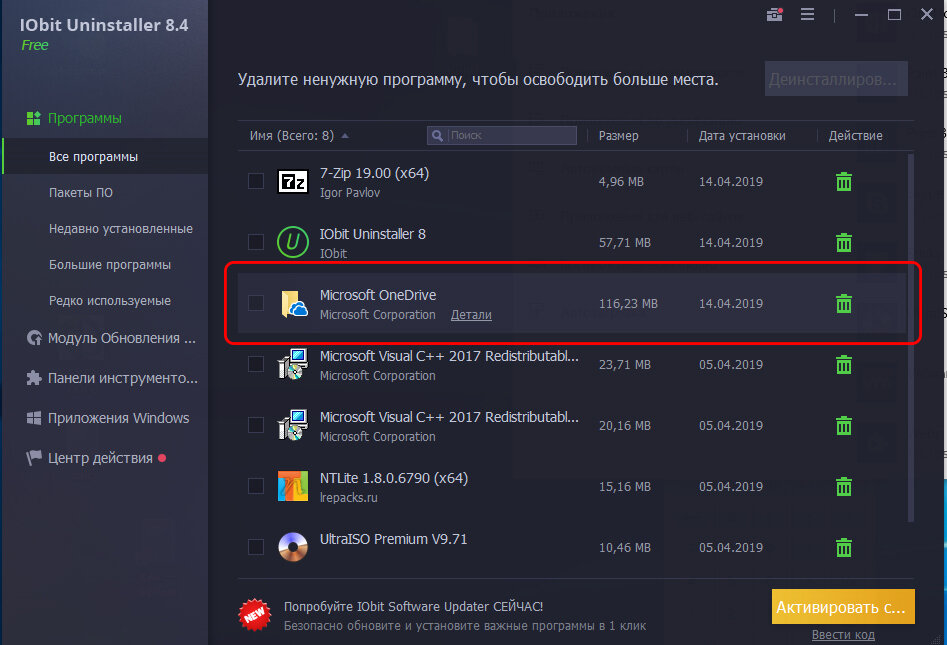Open Недавно установленные list

pos(121,229)
